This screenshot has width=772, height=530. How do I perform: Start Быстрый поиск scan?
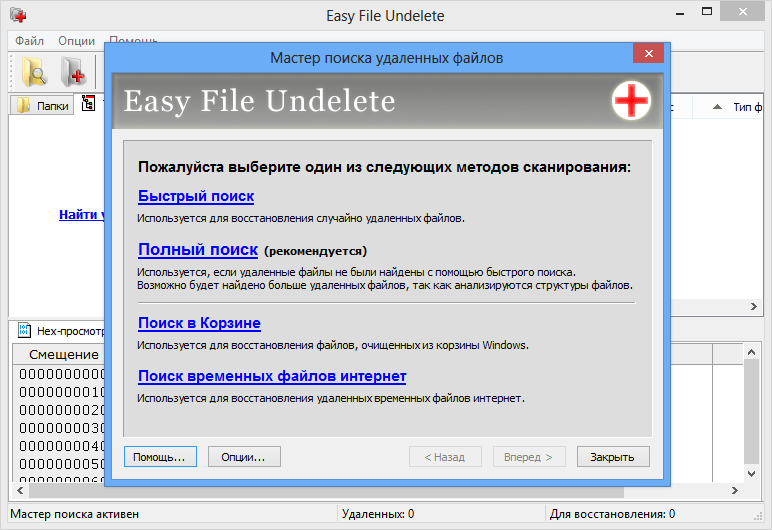coord(196,196)
